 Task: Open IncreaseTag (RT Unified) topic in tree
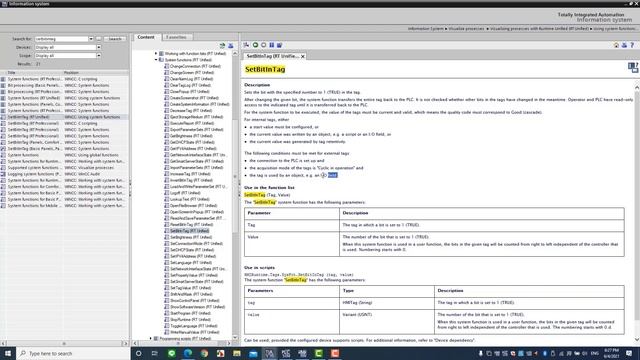(190, 174)
